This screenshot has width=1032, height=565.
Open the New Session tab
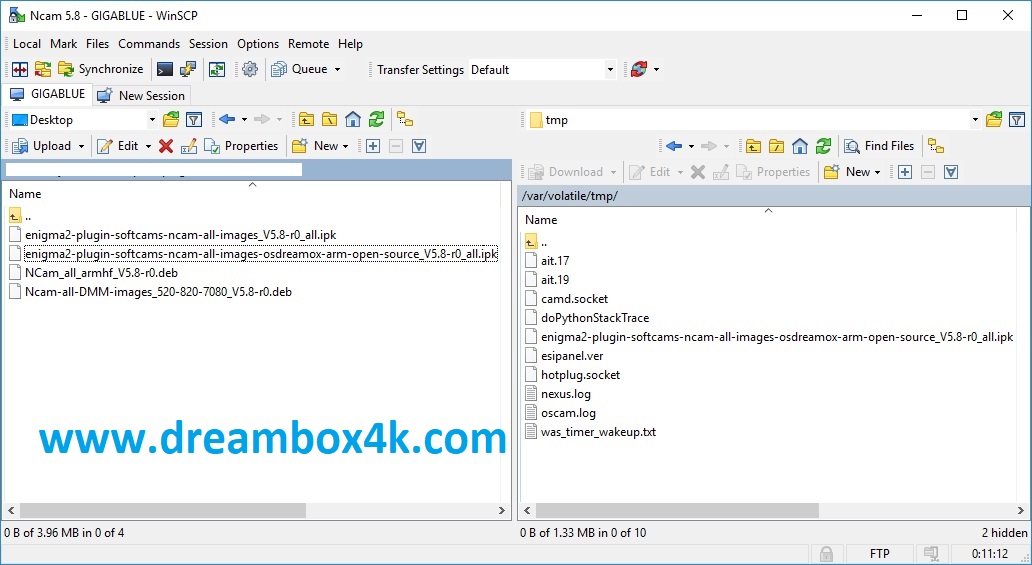point(141,95)
